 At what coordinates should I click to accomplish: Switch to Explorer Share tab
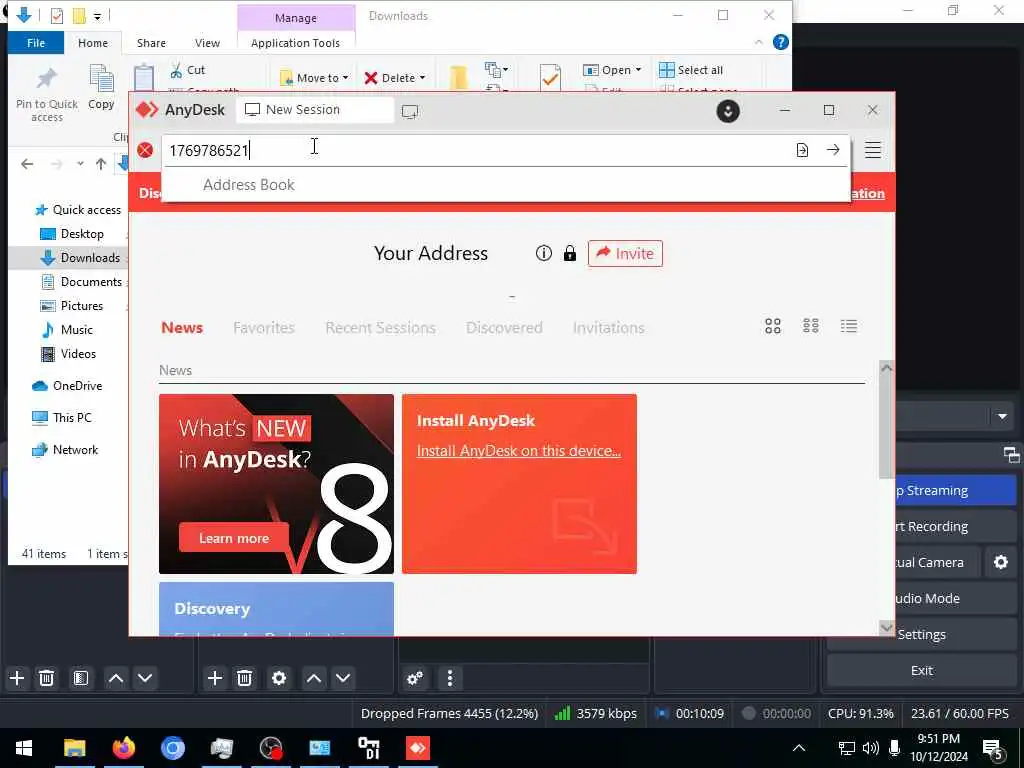point(151,43)
